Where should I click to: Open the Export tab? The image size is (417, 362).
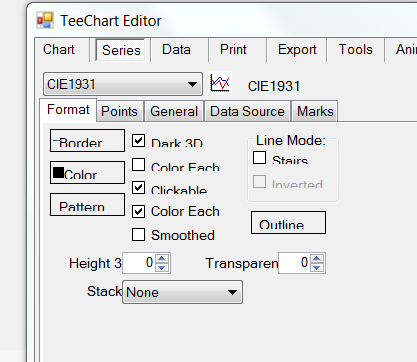point(297,50)
